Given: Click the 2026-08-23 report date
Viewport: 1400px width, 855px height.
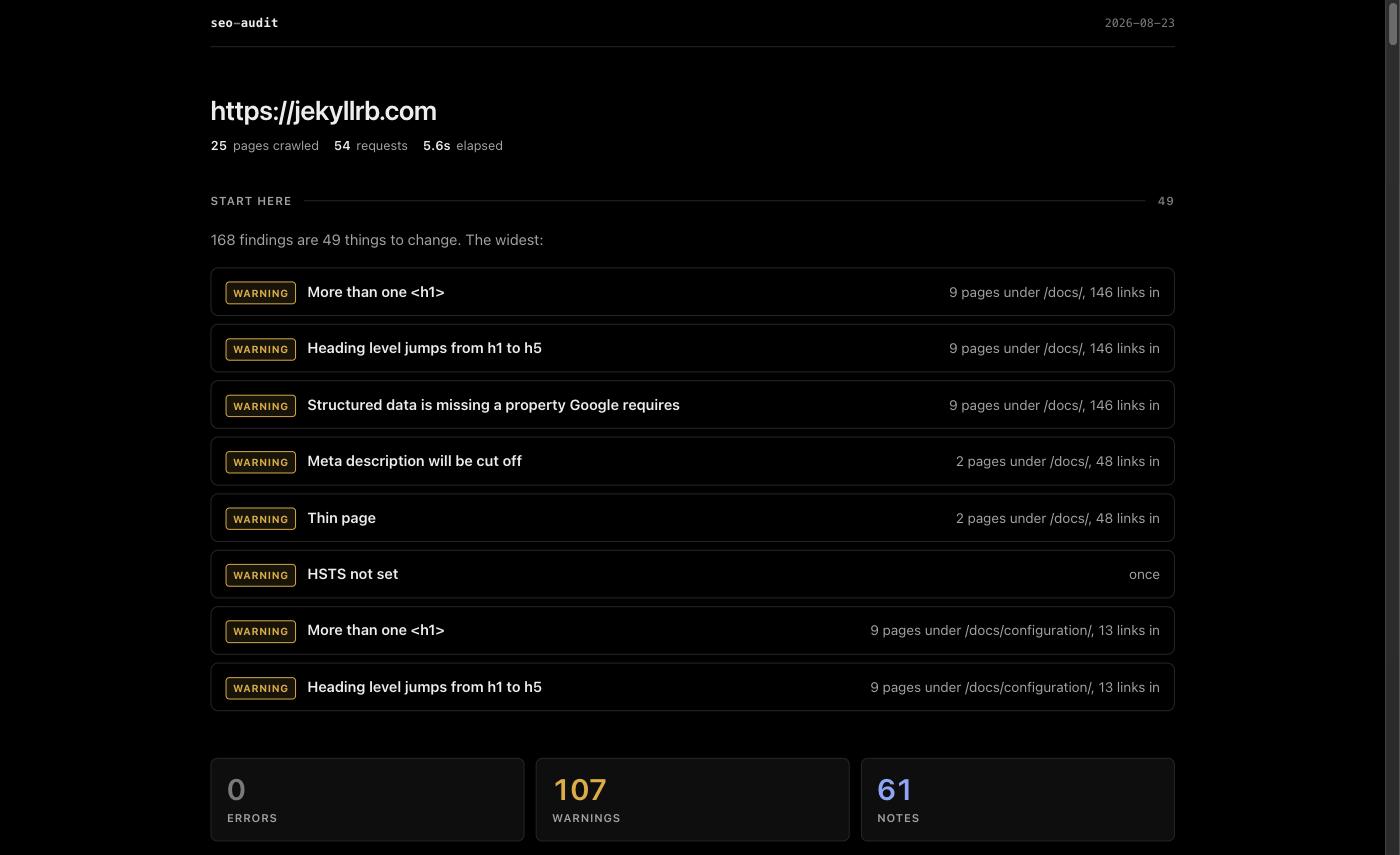Looking at the screenshot, I should click(x=1139, y=23).
